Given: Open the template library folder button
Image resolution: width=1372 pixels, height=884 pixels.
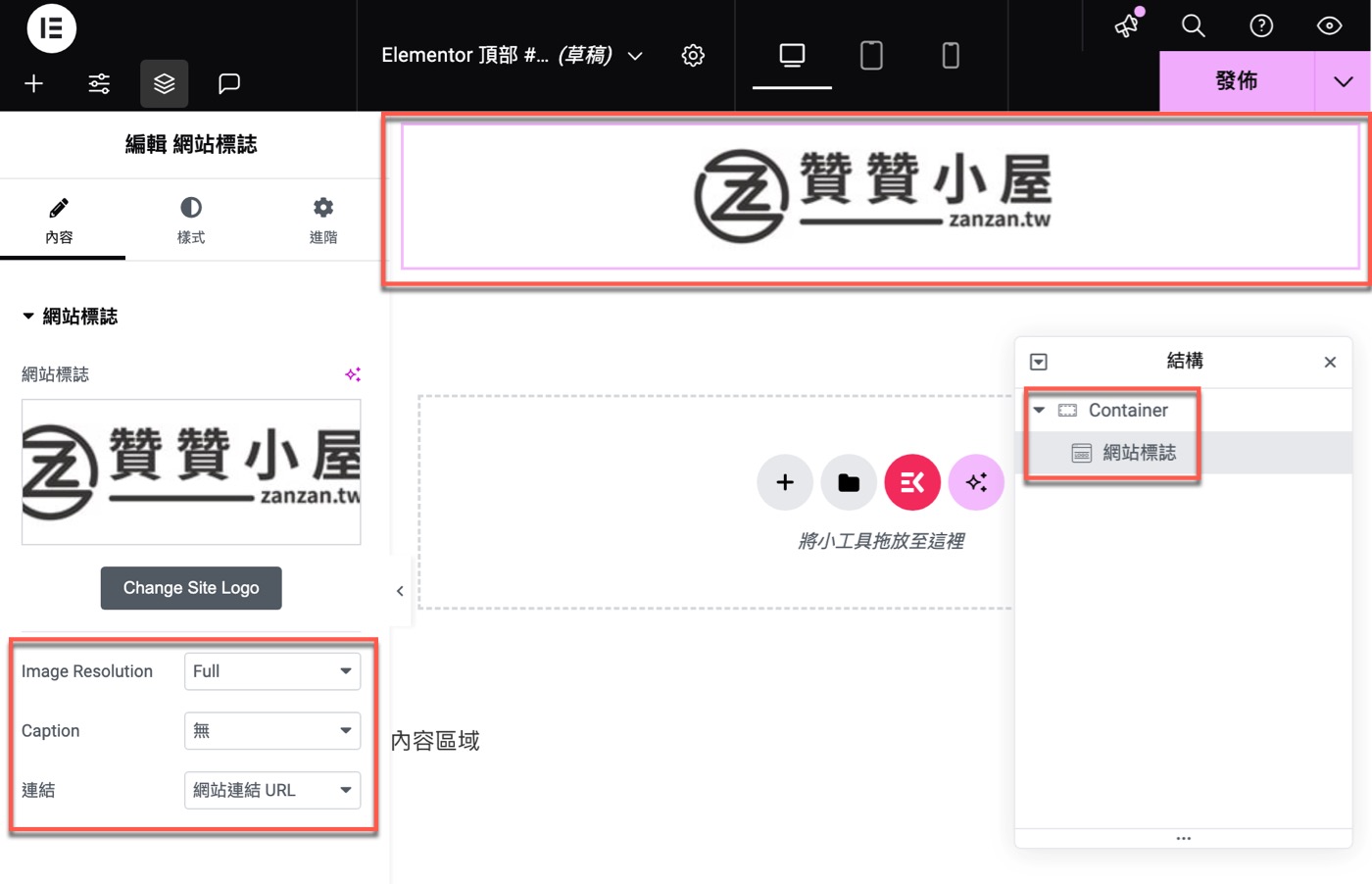Looking at the screenshot, I should [x=849, y=482].
